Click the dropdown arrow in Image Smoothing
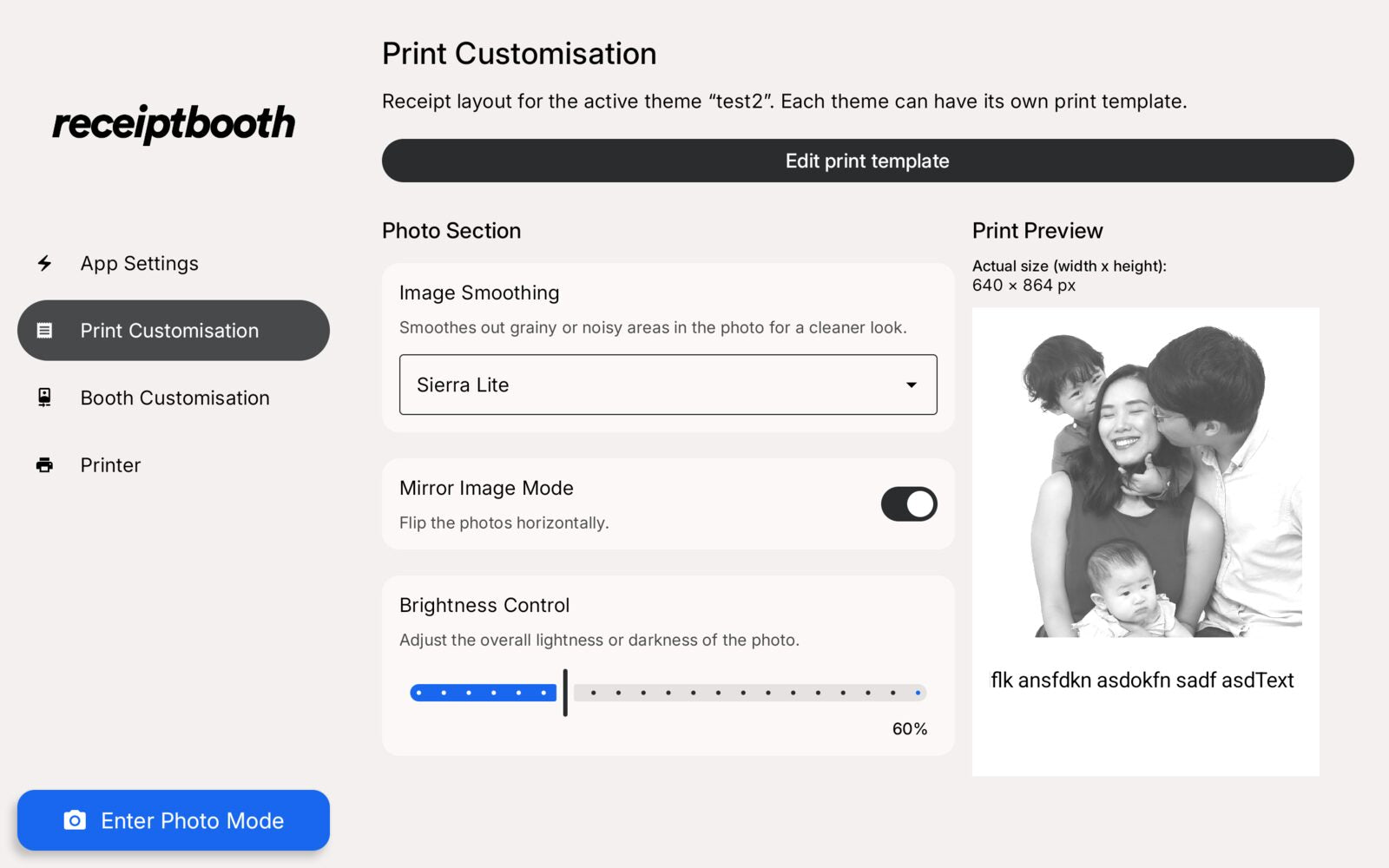 click(912, 385)
